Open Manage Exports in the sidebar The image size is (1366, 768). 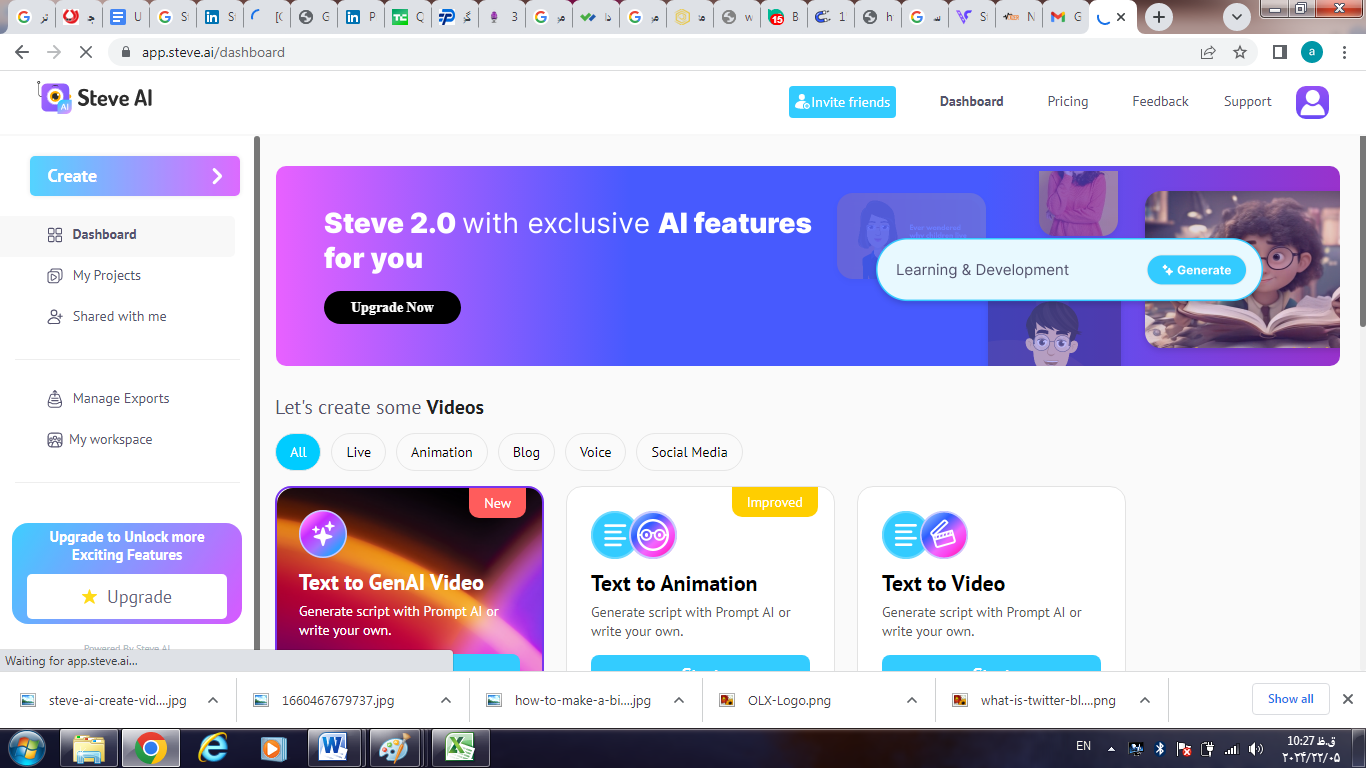coord(121,399)
